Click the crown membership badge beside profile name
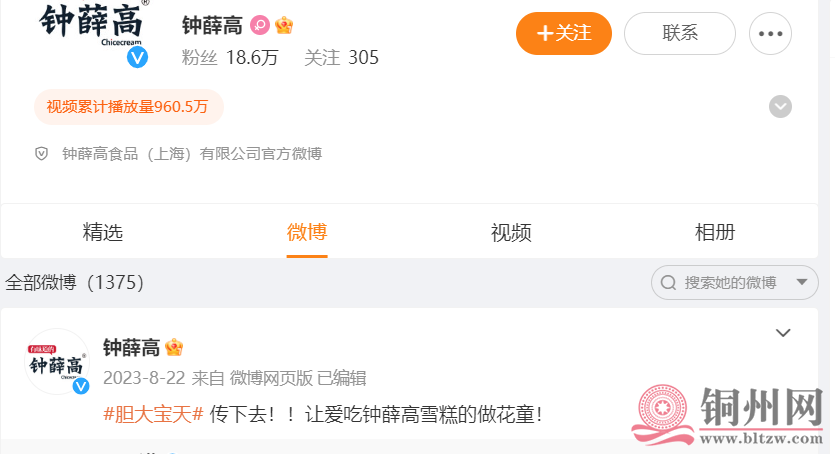The width and height of the screenshot is (835, 454). tap(284, 25)
